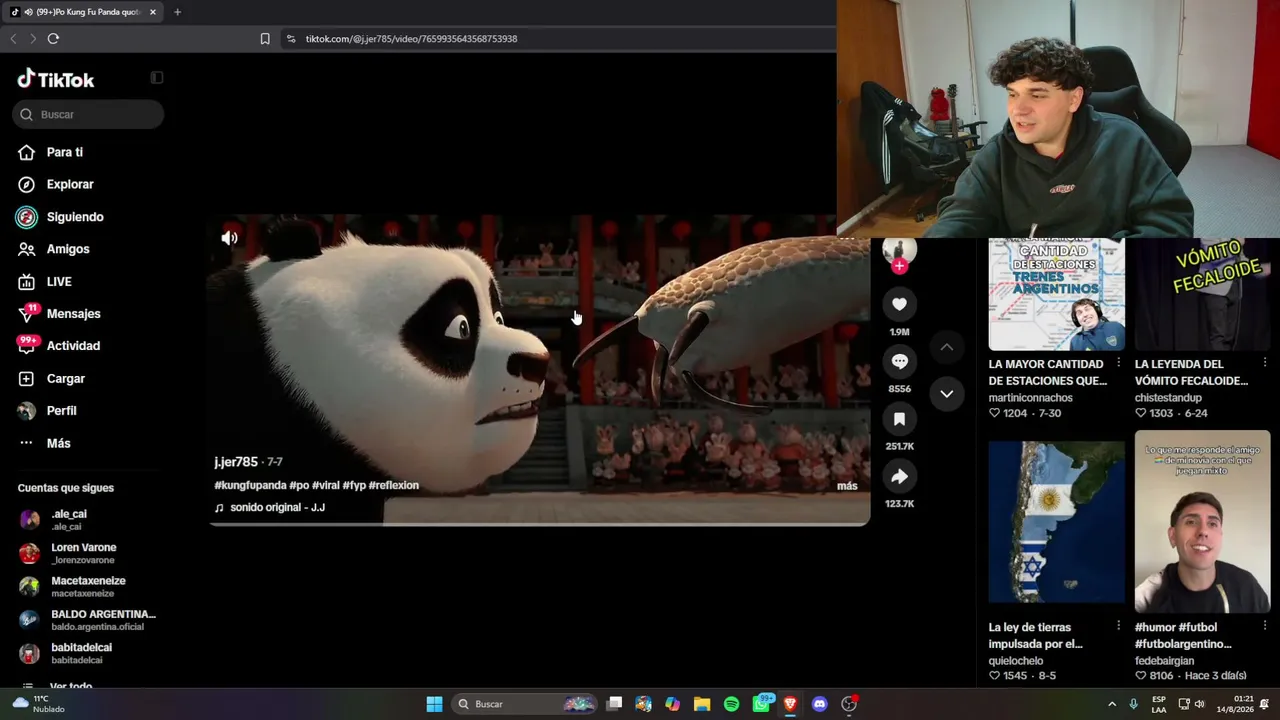Show hidden system tray icons
This screenshot has height=720, width=1280.
pos(1111,704)
